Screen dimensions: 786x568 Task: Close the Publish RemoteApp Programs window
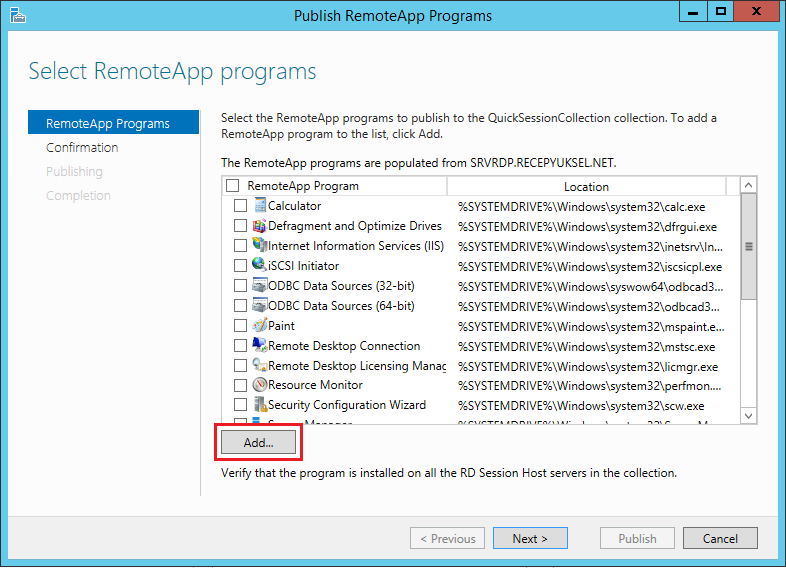point(756,12)
